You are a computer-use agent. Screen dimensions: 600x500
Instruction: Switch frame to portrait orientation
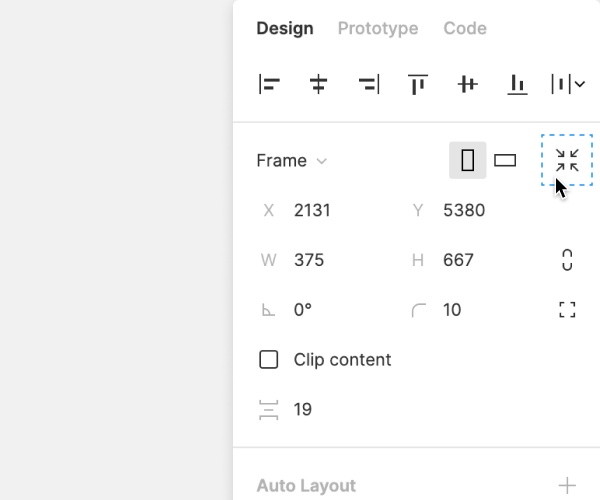click(467, 160)
